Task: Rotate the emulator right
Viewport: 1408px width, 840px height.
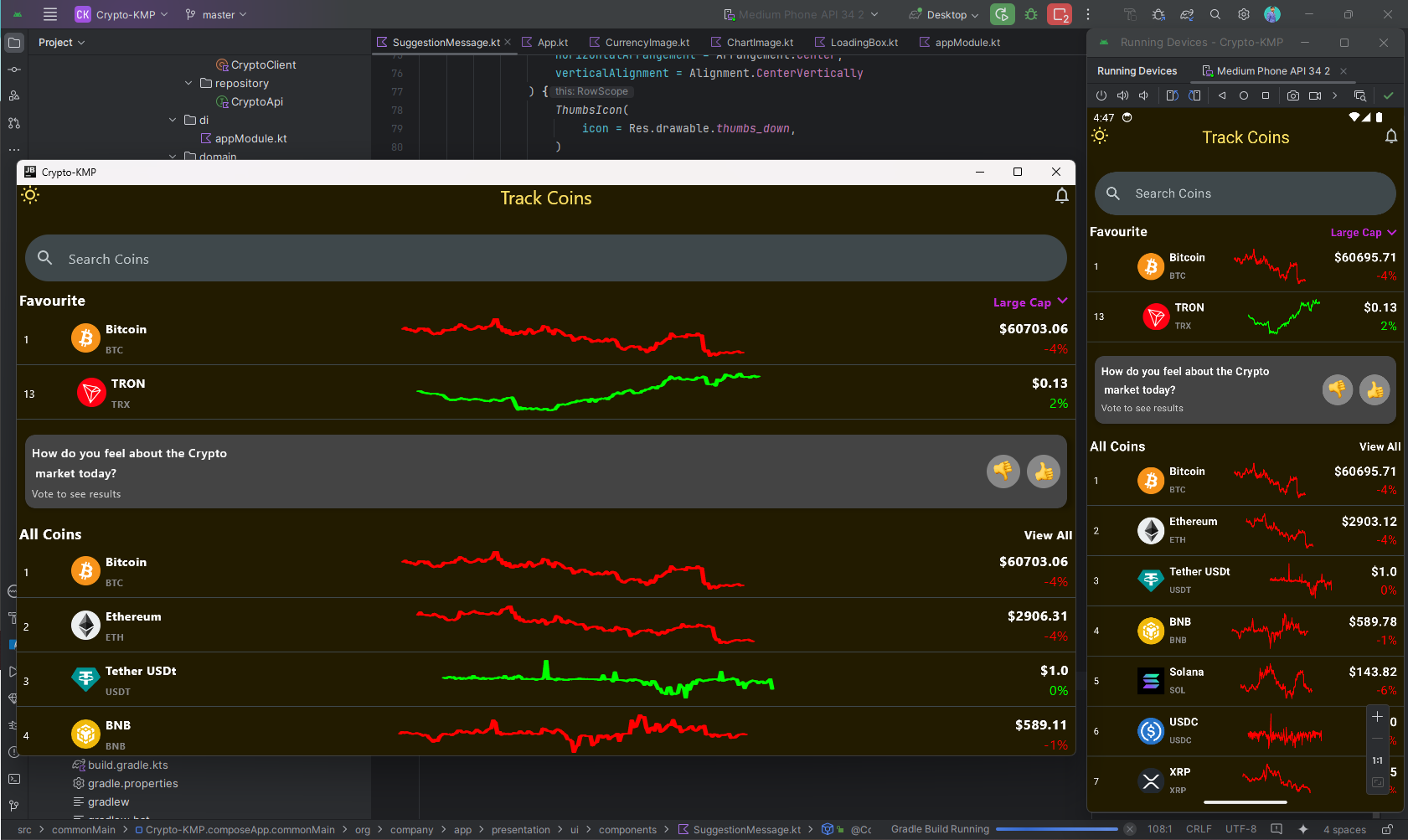Action: 1195,95
